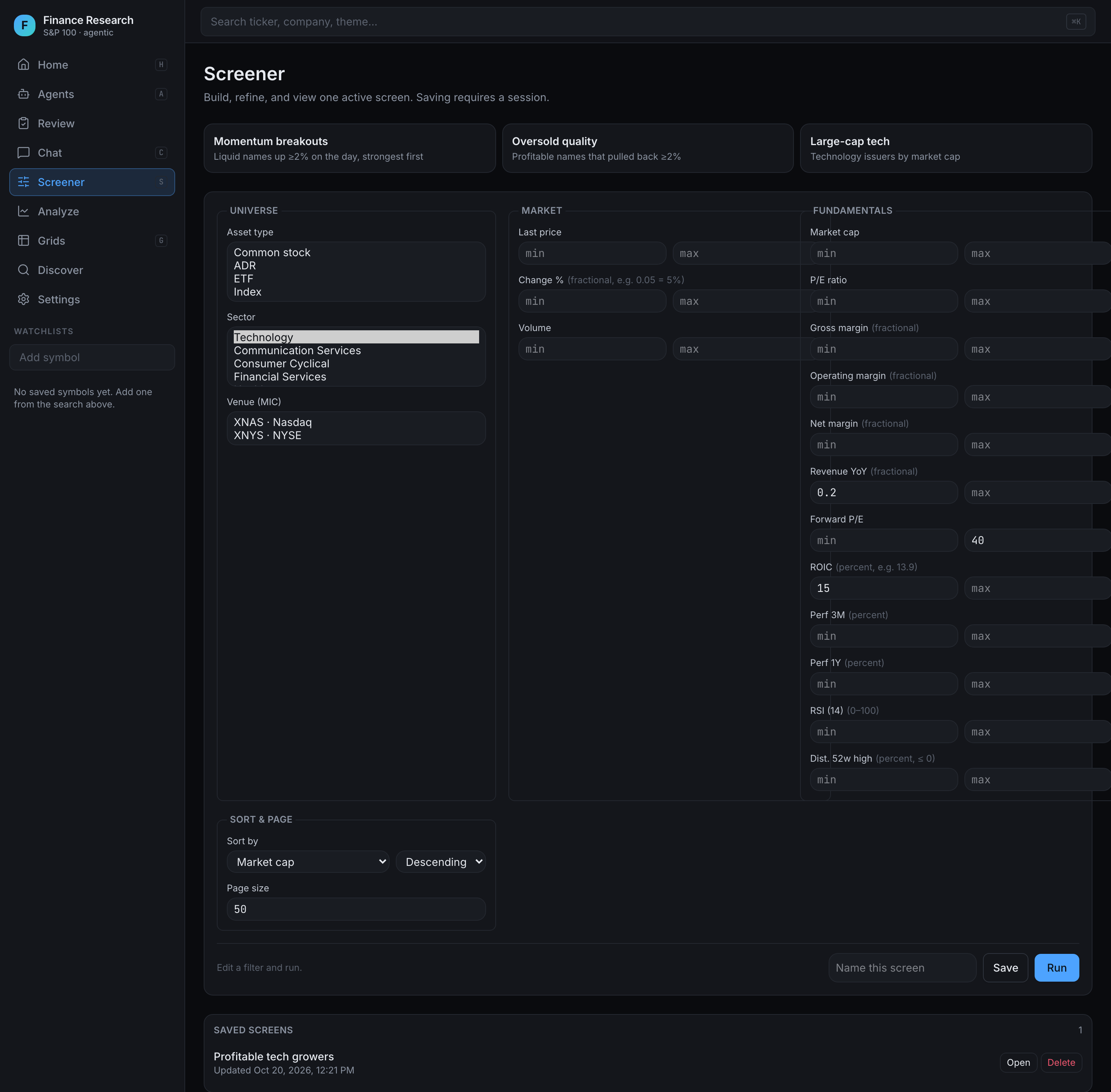Load the Oversold quality preset
This screenshot has height=1092, width=1111.
pos(648,149)
